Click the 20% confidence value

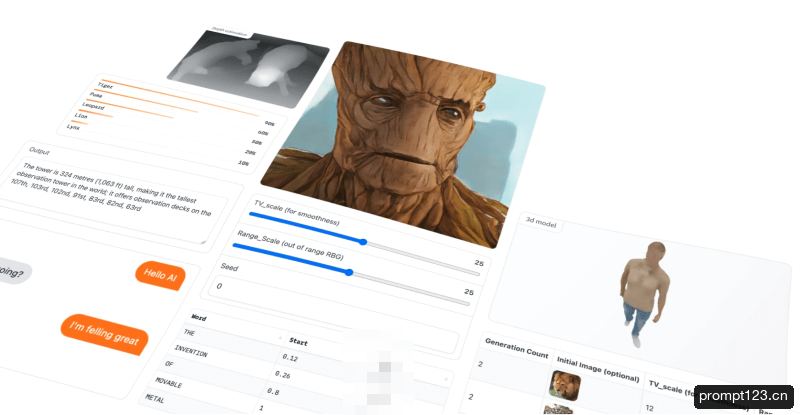[250, 153]
